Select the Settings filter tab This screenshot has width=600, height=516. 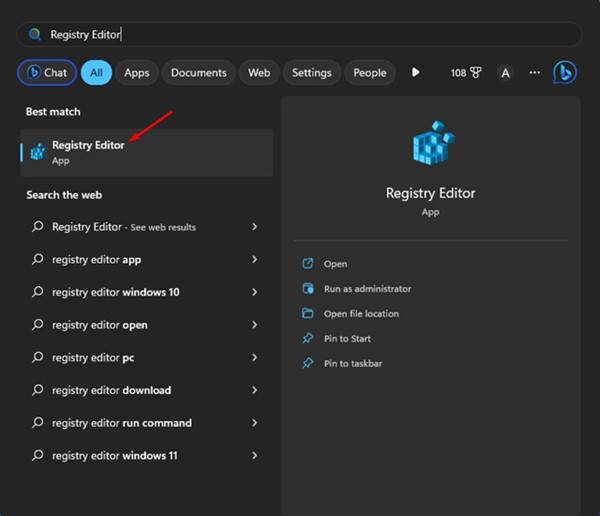click(311, 73)
